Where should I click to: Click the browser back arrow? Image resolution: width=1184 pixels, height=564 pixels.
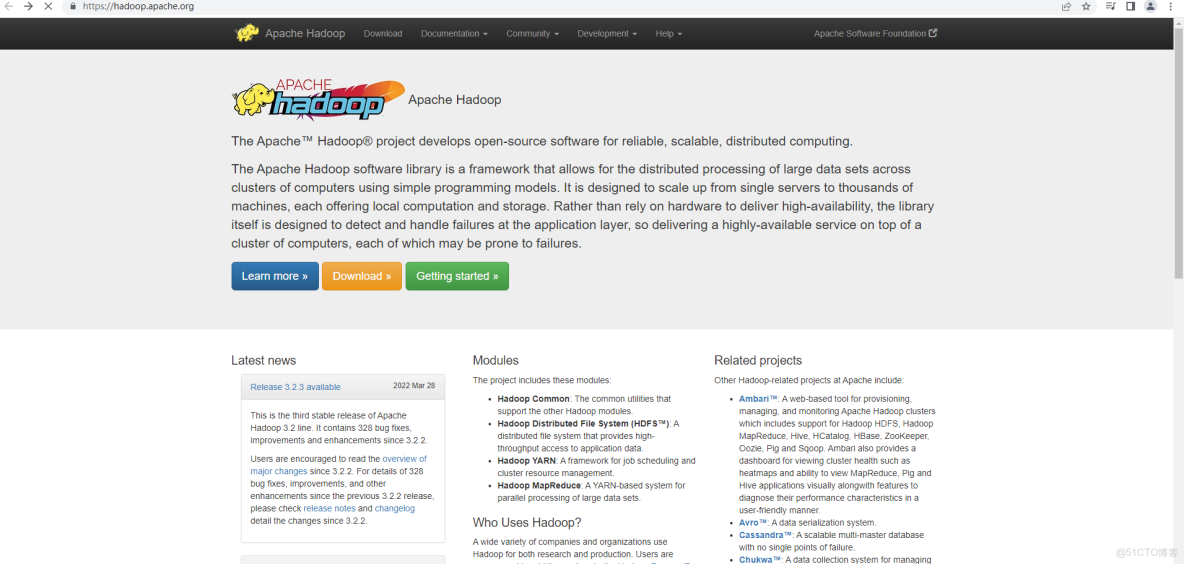tap(9, 6)
